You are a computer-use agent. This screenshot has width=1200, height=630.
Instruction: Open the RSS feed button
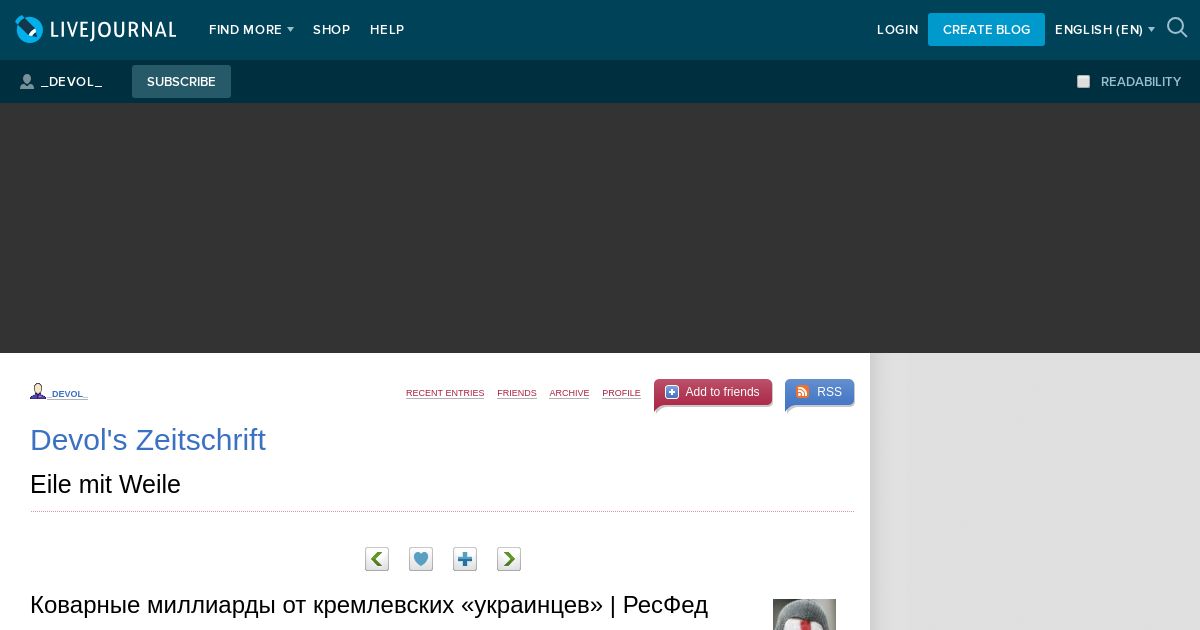(819, 393)
